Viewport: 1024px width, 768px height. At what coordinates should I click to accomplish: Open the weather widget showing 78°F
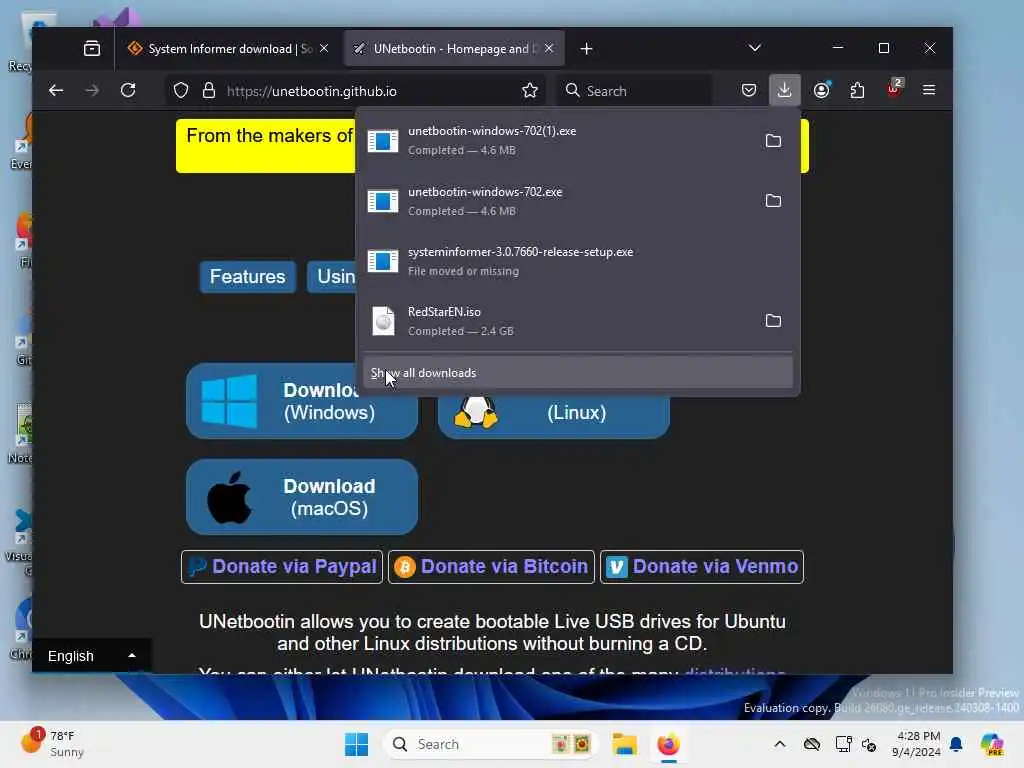tap(52, 744)
